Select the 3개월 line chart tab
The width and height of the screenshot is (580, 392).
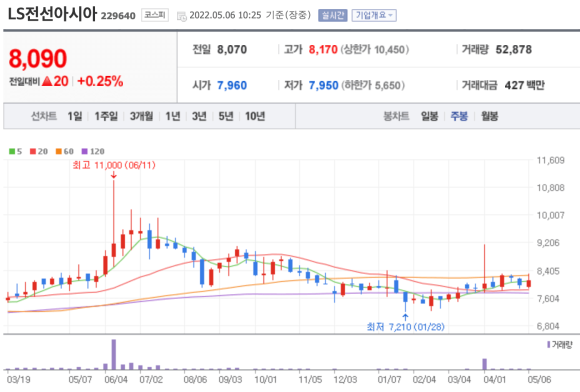pyautogui.click(x=141, y=116)
